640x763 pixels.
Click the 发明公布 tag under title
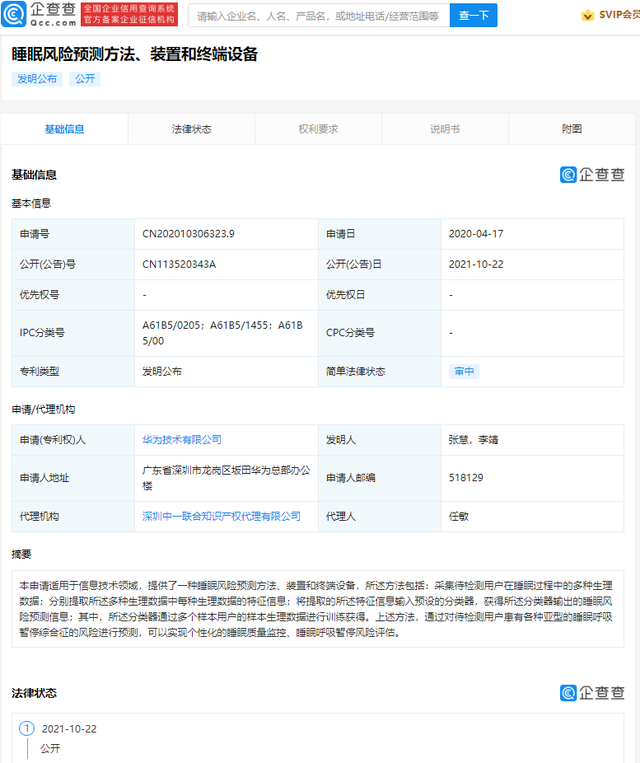37,79
